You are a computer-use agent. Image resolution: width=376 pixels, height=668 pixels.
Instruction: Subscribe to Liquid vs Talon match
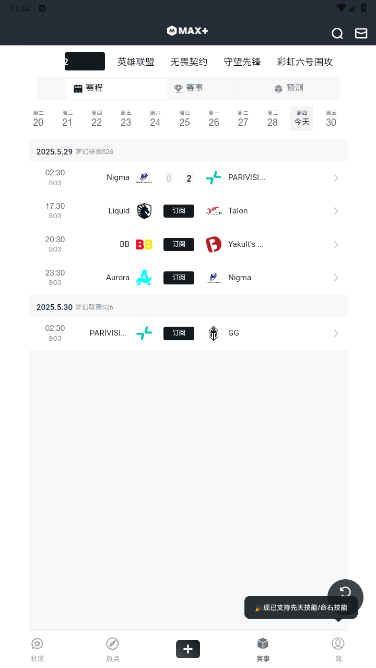coord(179,211)
